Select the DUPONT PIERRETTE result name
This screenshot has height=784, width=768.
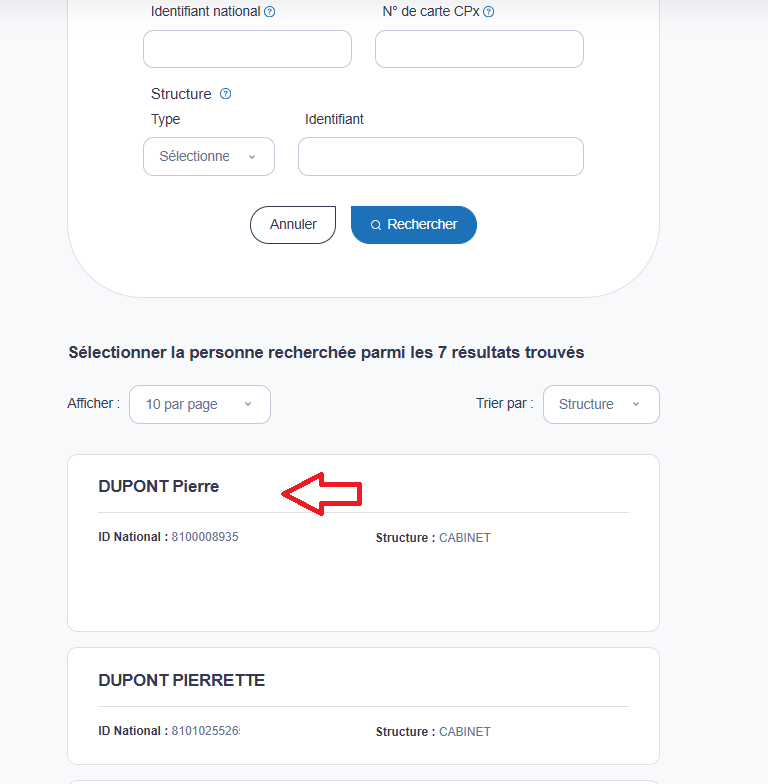182,680
